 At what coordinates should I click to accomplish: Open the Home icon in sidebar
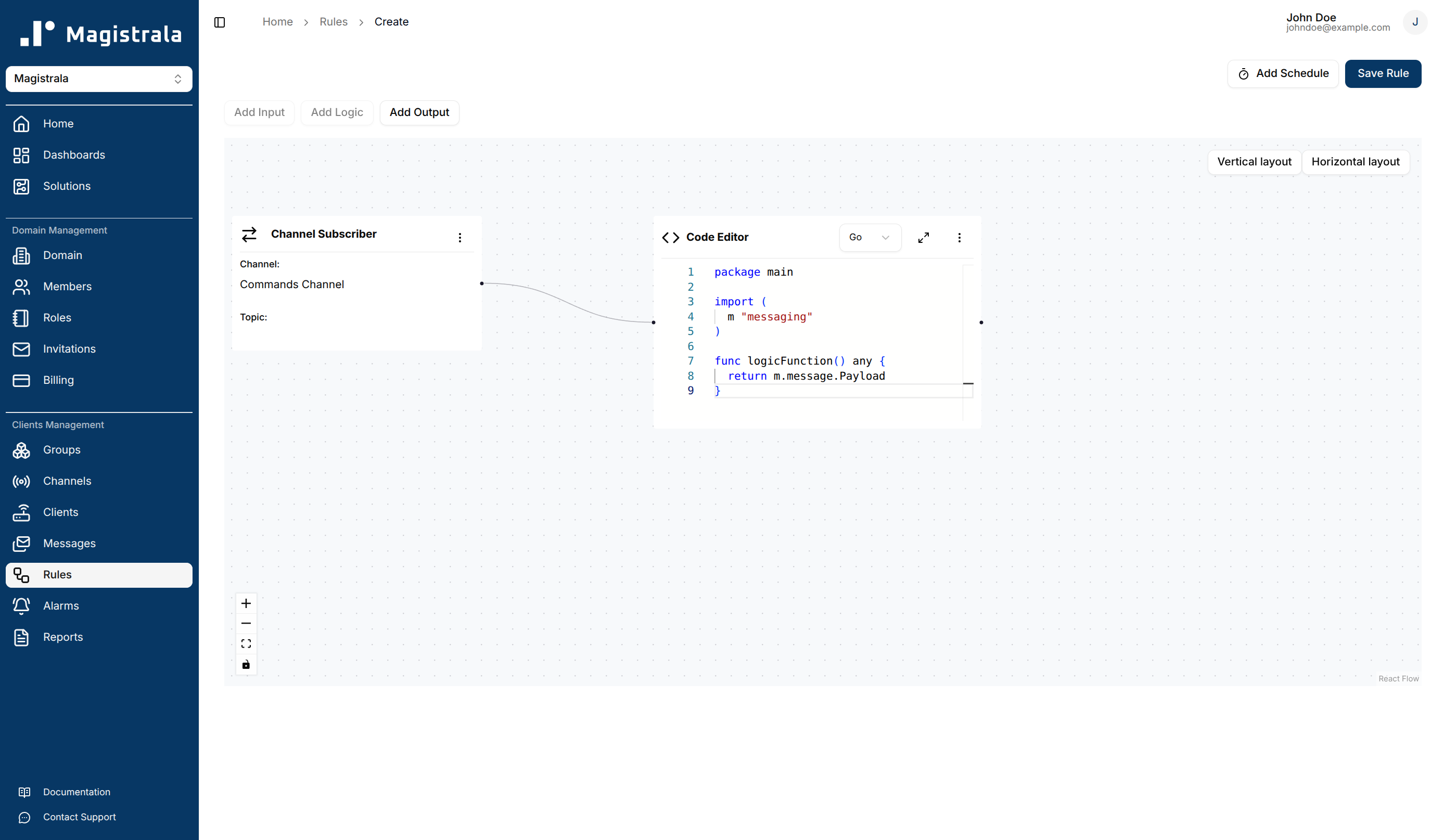tap(21, 124)
